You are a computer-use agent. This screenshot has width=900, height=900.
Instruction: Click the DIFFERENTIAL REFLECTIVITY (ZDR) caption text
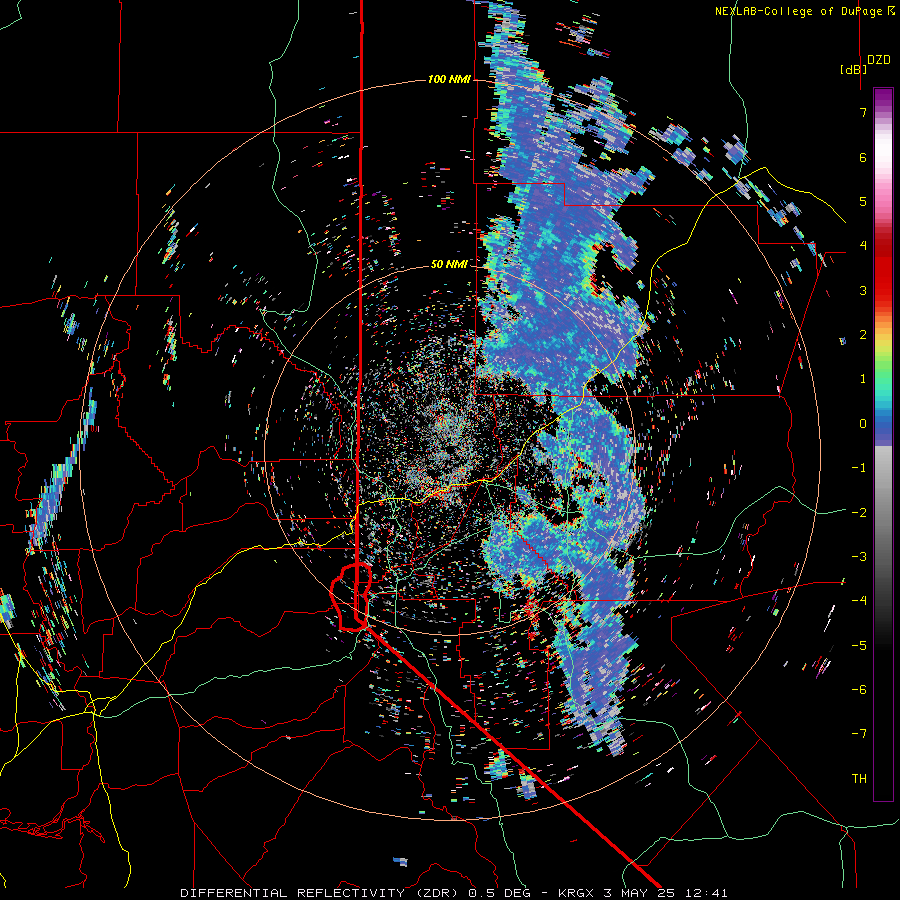[x=321, y=893]
